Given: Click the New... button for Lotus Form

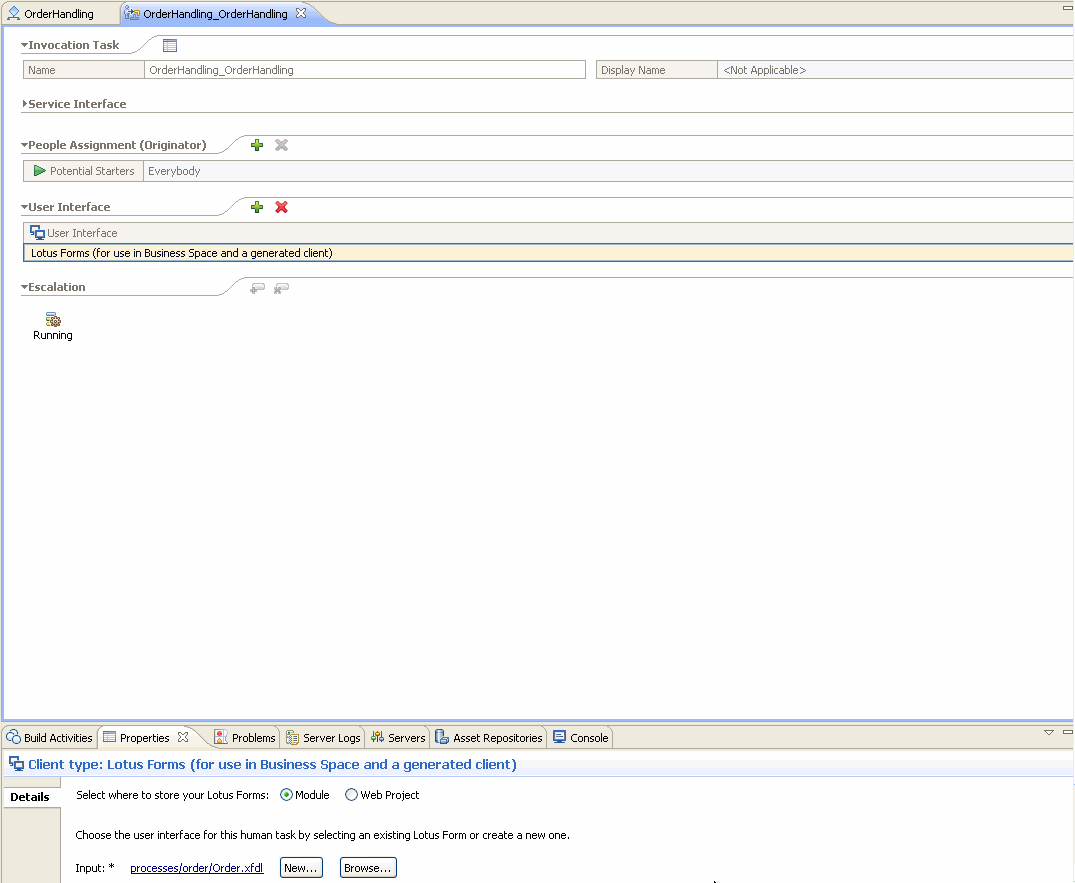Looking at the screenshot, I should [301, 868].
